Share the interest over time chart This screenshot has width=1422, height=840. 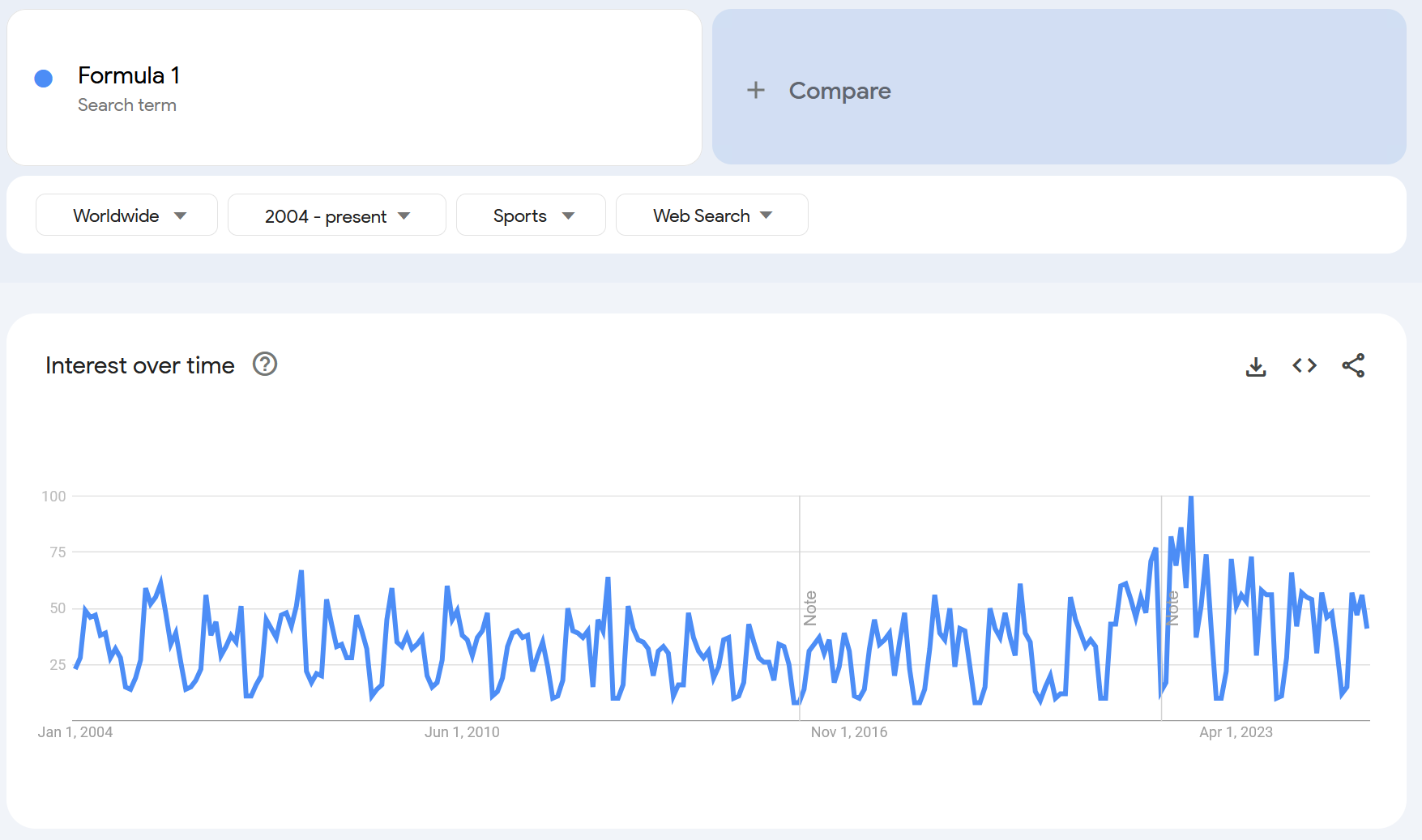pyautogui.click(x=1353, y=365)
